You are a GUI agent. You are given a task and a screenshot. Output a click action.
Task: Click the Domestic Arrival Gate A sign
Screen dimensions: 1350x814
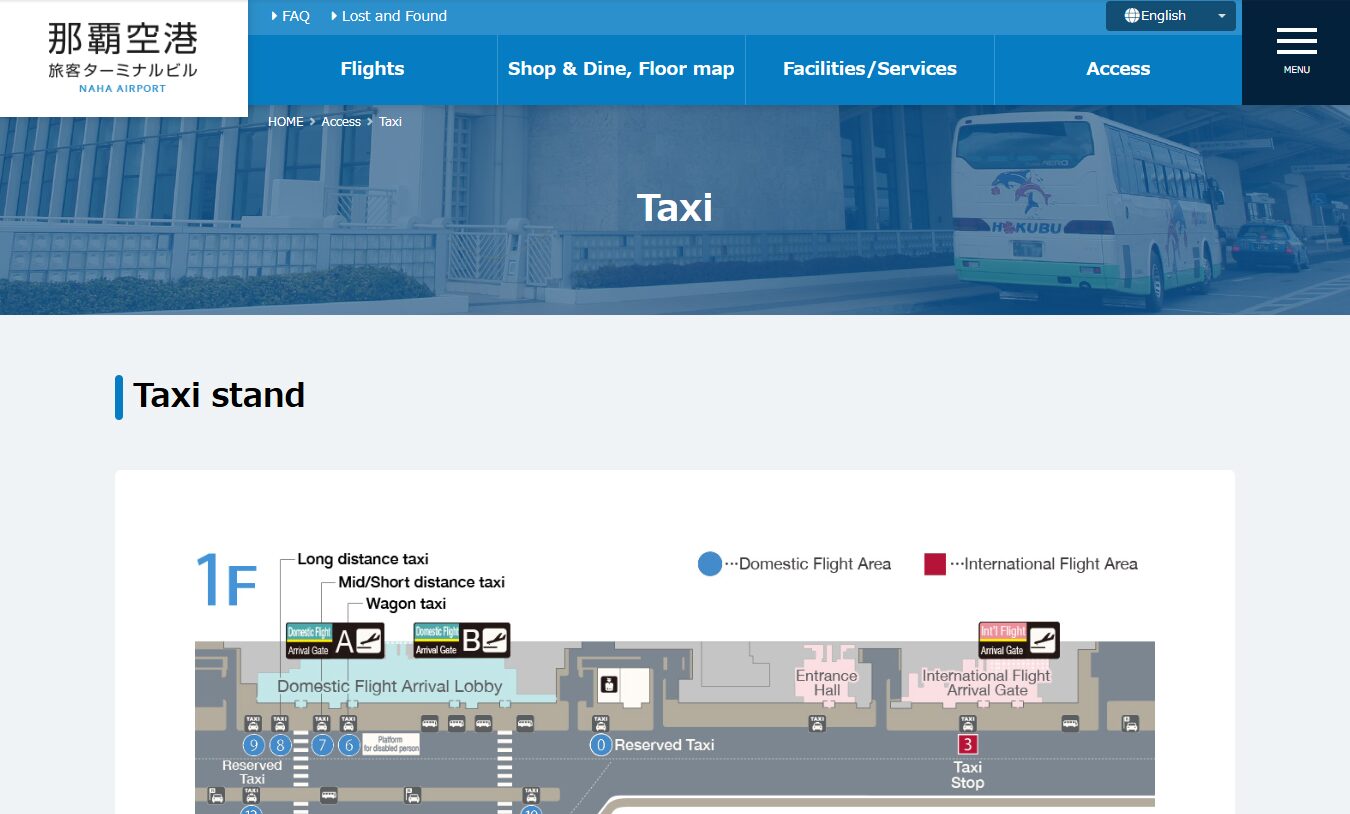coord(334,640)
